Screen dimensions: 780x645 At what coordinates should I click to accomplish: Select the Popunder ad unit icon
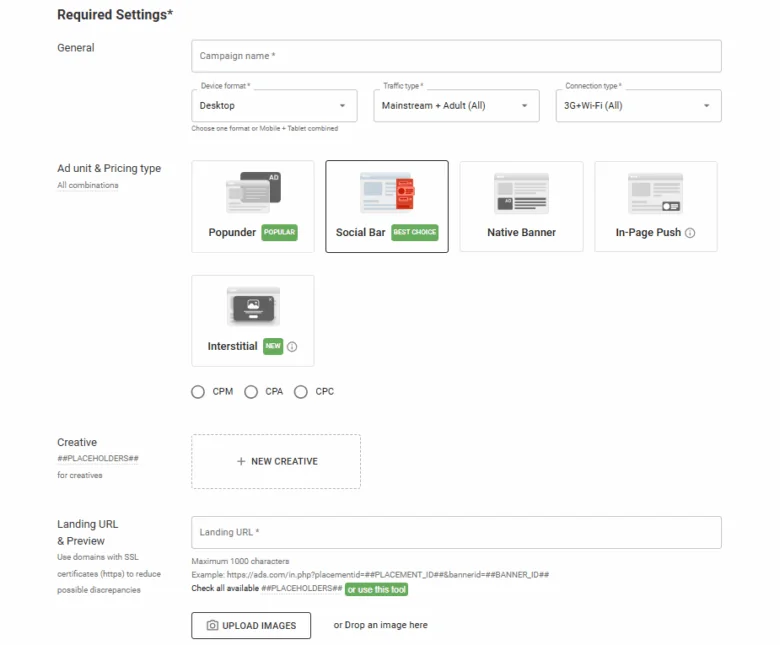point(252,192)
